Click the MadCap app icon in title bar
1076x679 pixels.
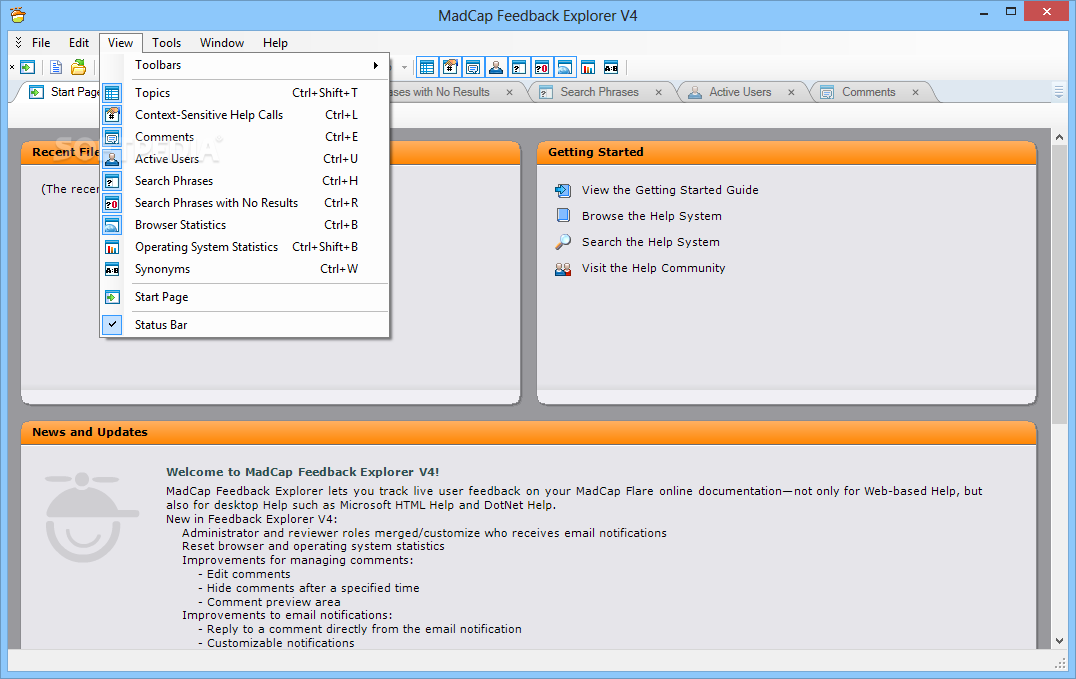18,14
